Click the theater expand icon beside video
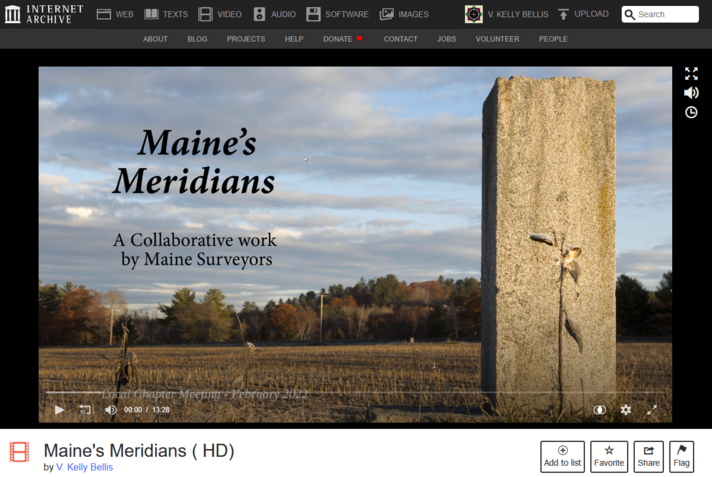 691,74
